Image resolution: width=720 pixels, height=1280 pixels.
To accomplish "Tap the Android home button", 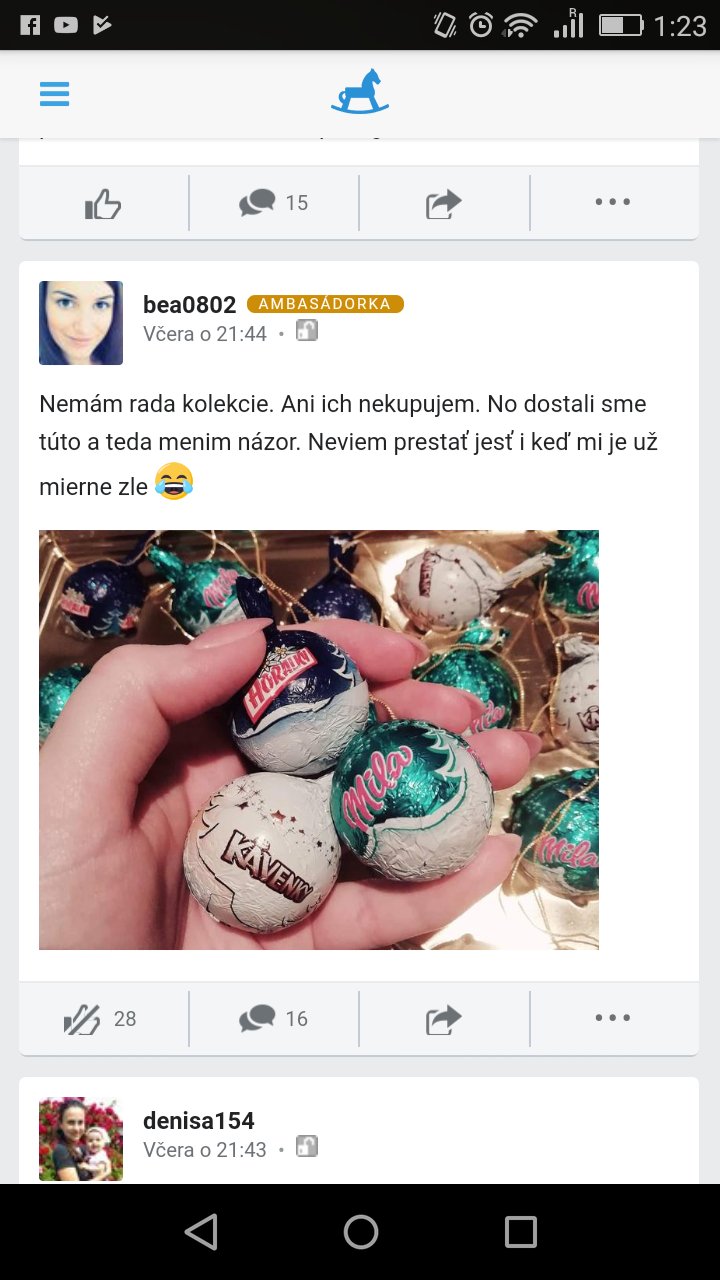I will [361, 1232].
